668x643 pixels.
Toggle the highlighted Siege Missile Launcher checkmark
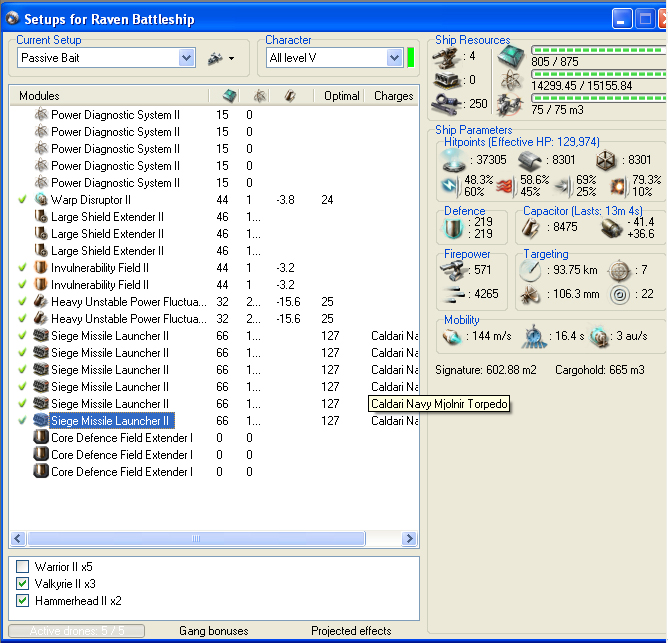23,421
